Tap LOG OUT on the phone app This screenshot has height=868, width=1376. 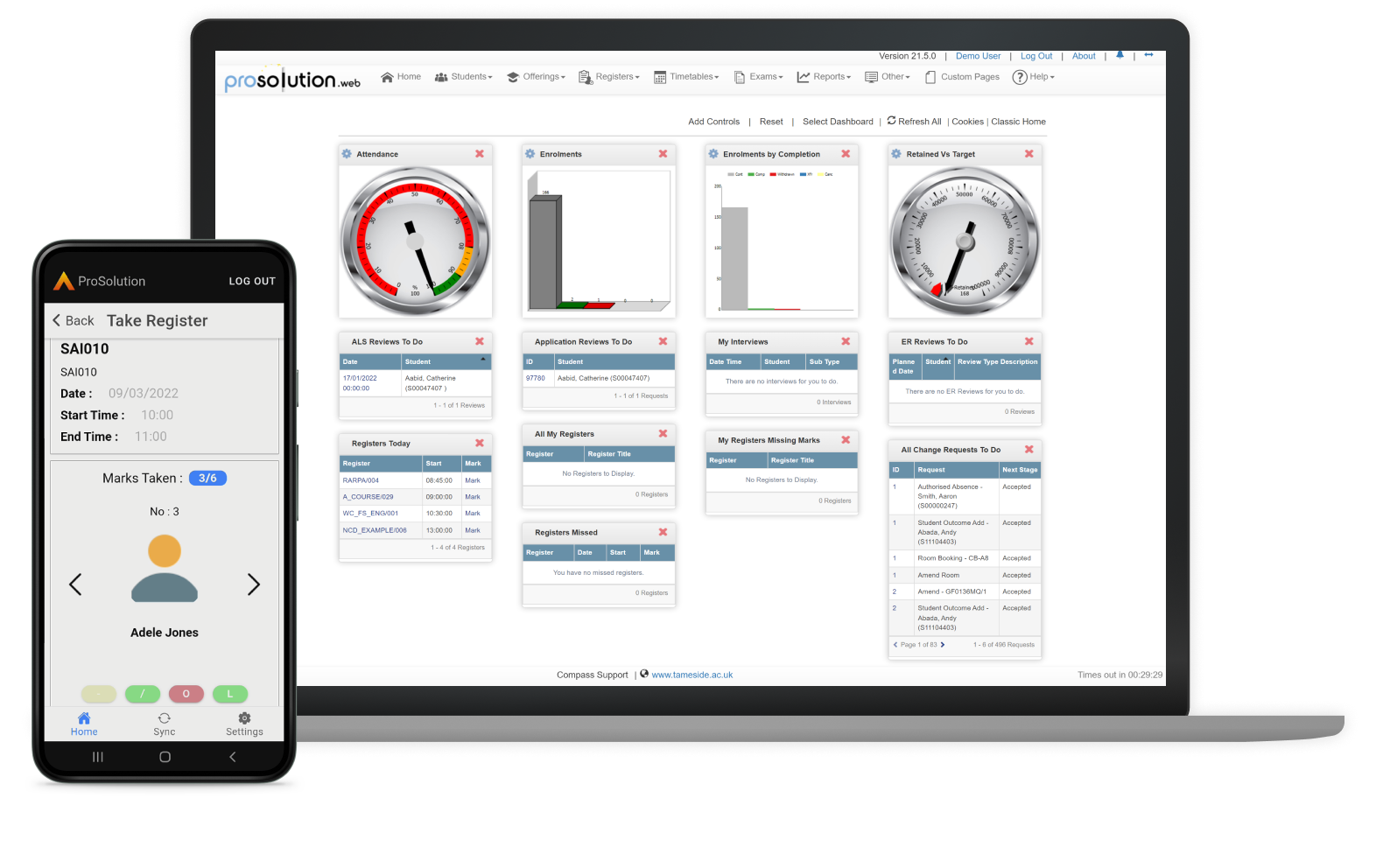(252, 282)
